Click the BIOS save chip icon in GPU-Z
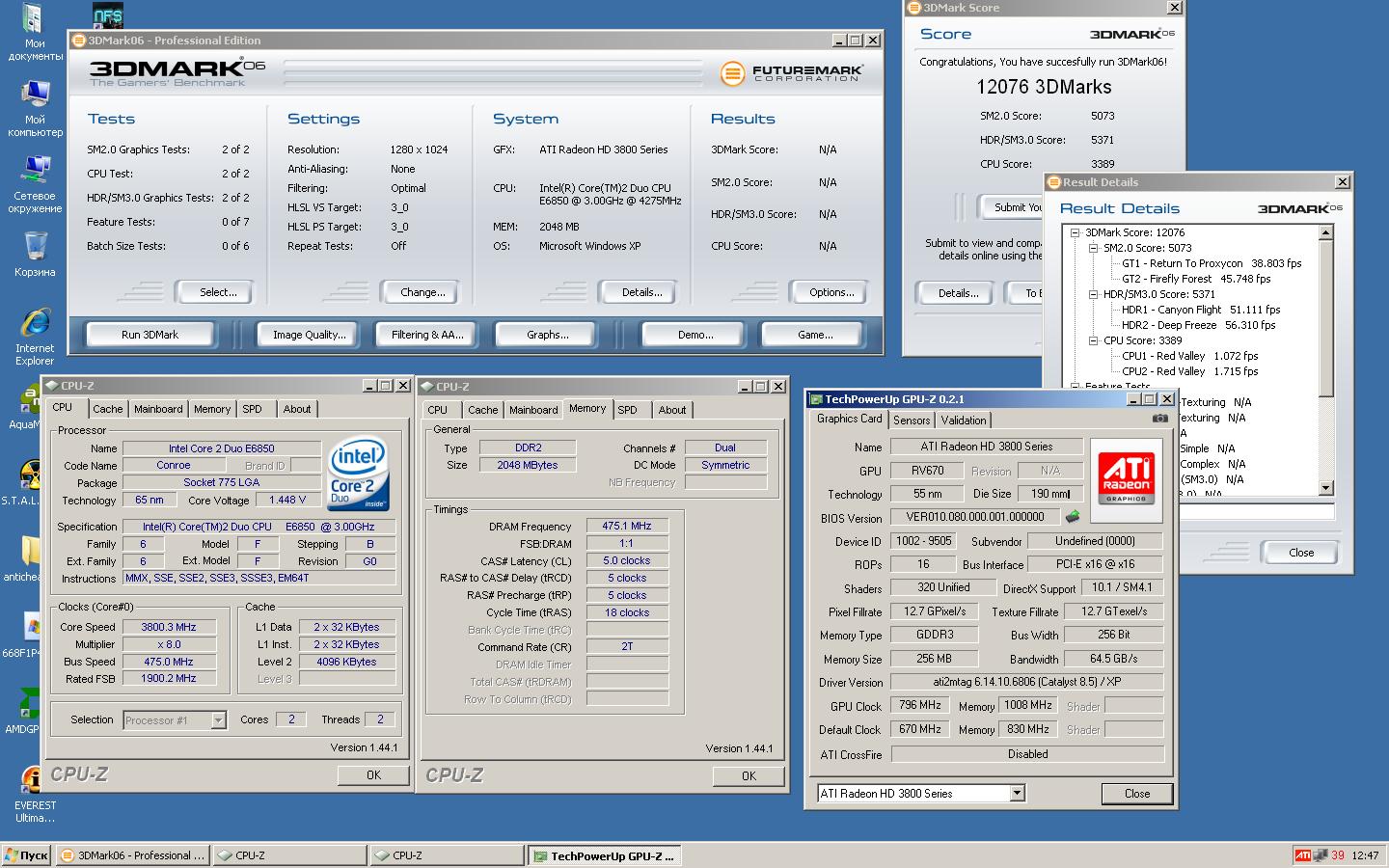 click(1073, 517)
